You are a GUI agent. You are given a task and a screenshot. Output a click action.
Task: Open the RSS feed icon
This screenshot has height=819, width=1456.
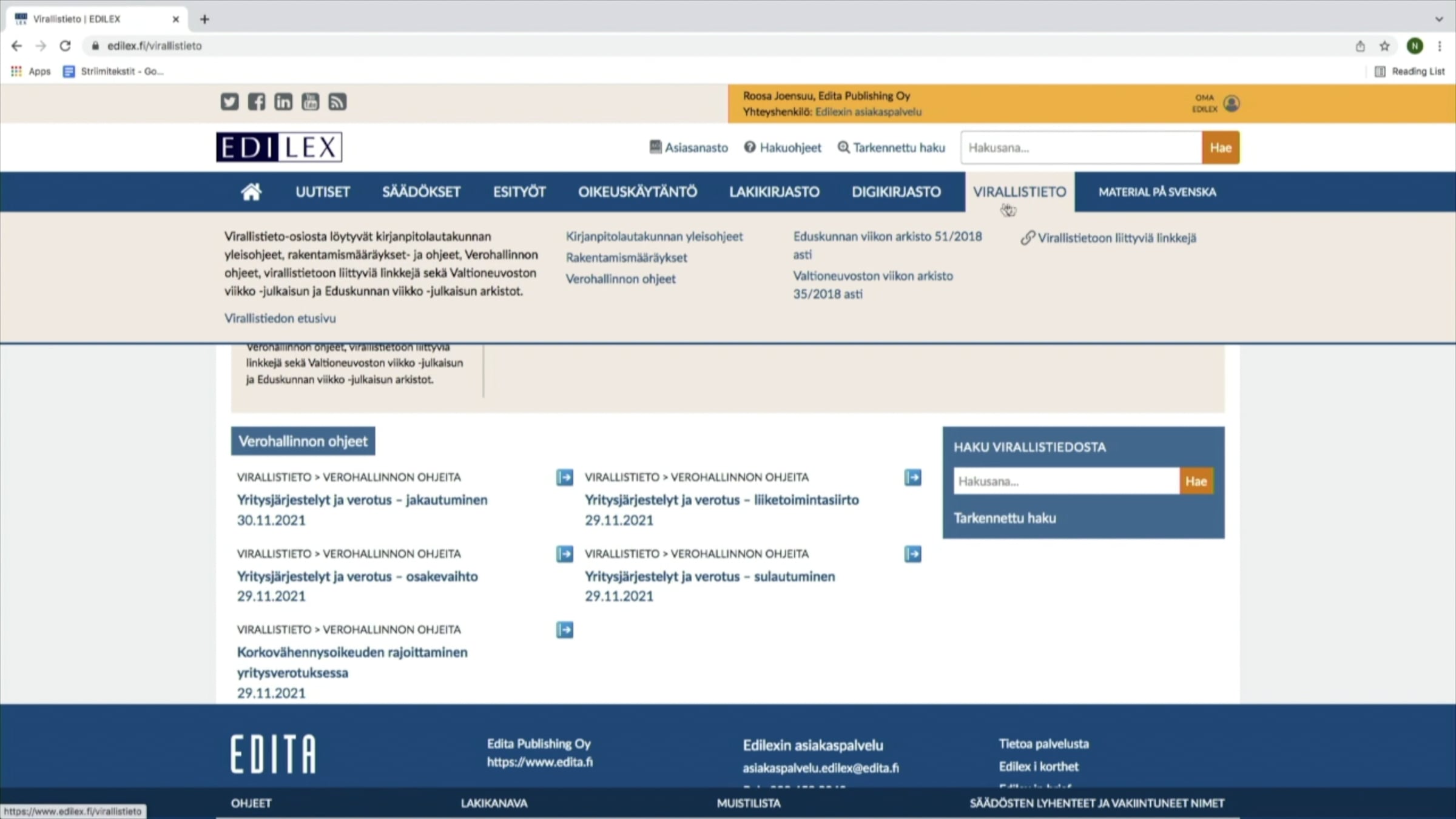pos(337,102)
